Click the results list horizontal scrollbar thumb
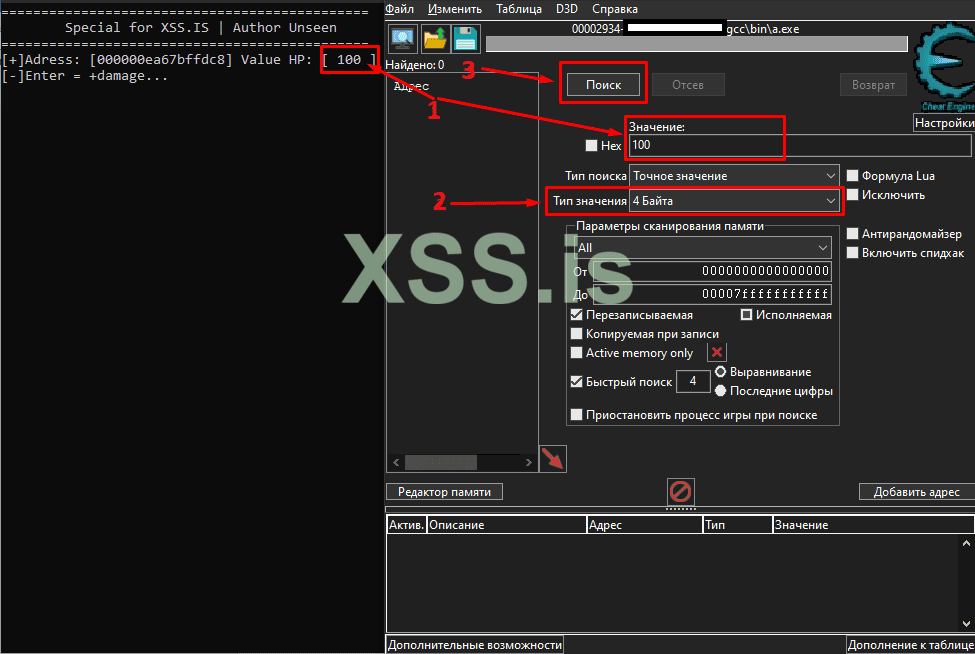 click(441, 463)
